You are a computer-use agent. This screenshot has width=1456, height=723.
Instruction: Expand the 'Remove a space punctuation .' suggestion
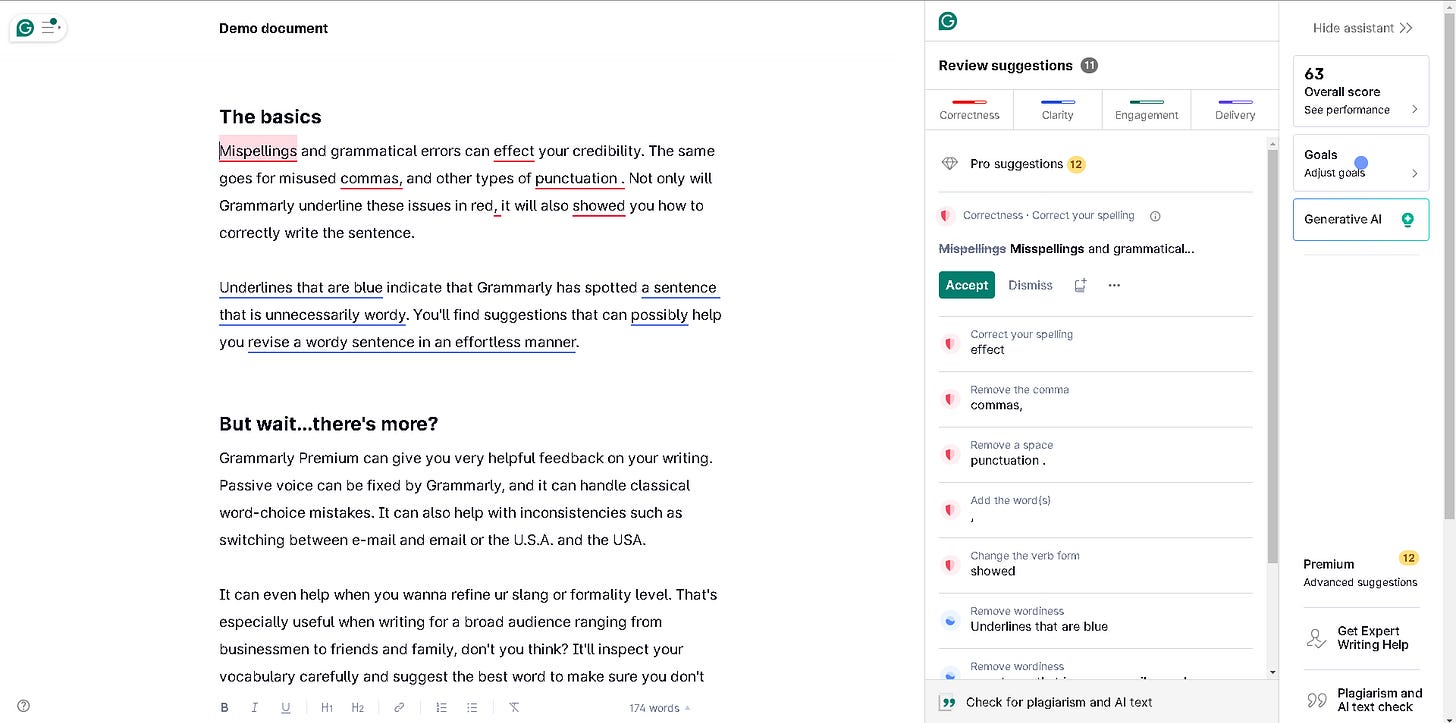1095,454
